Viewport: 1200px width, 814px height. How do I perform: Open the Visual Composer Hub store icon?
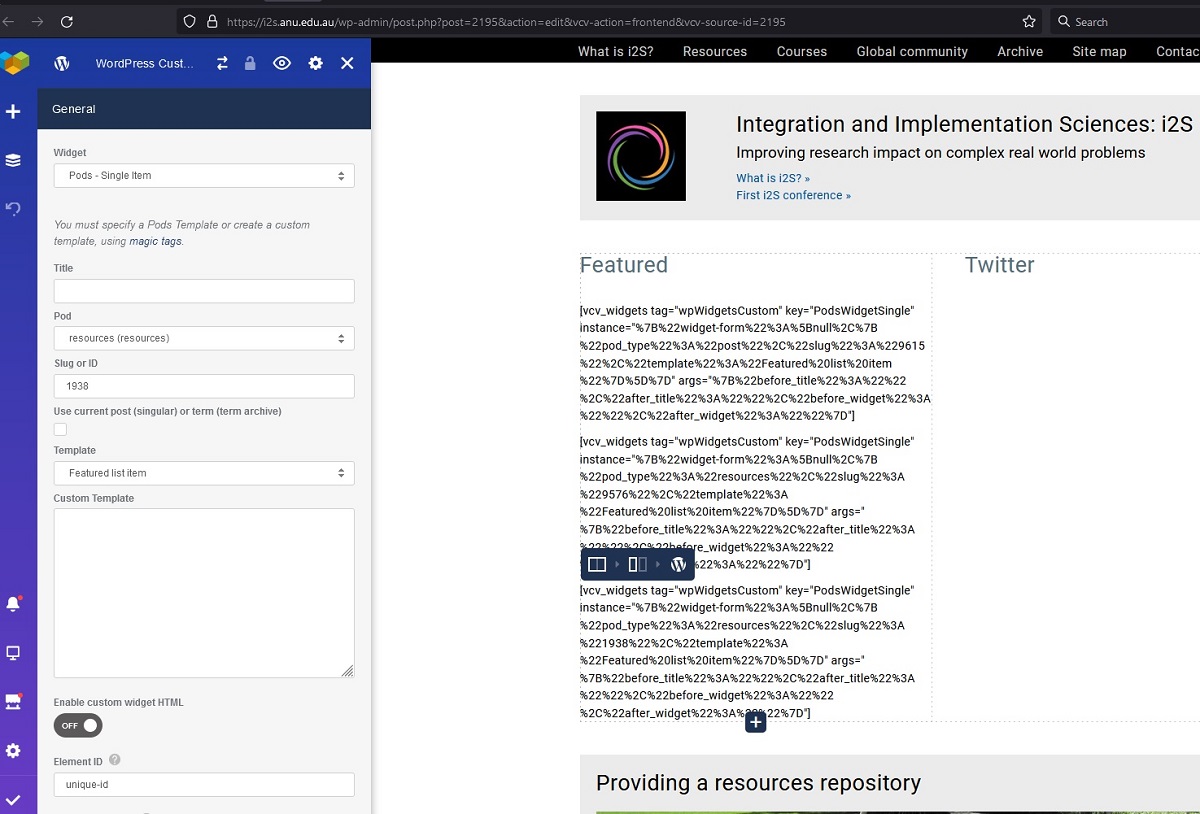tap(13, 701)
